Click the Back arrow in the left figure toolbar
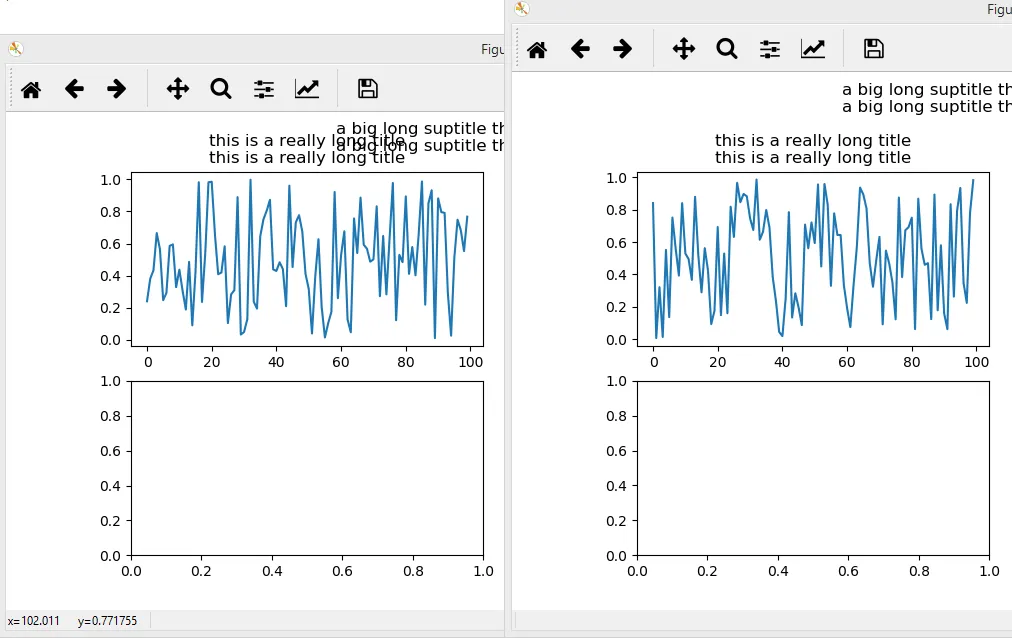1012x638 pixels. pyautogui.click(x=74, y=89)
